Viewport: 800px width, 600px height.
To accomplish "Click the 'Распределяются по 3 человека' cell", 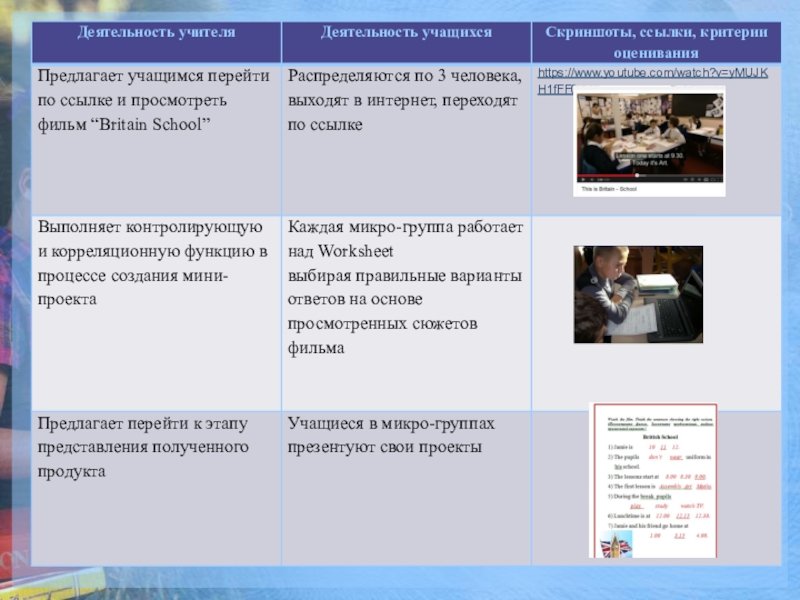I will (404, 100).
